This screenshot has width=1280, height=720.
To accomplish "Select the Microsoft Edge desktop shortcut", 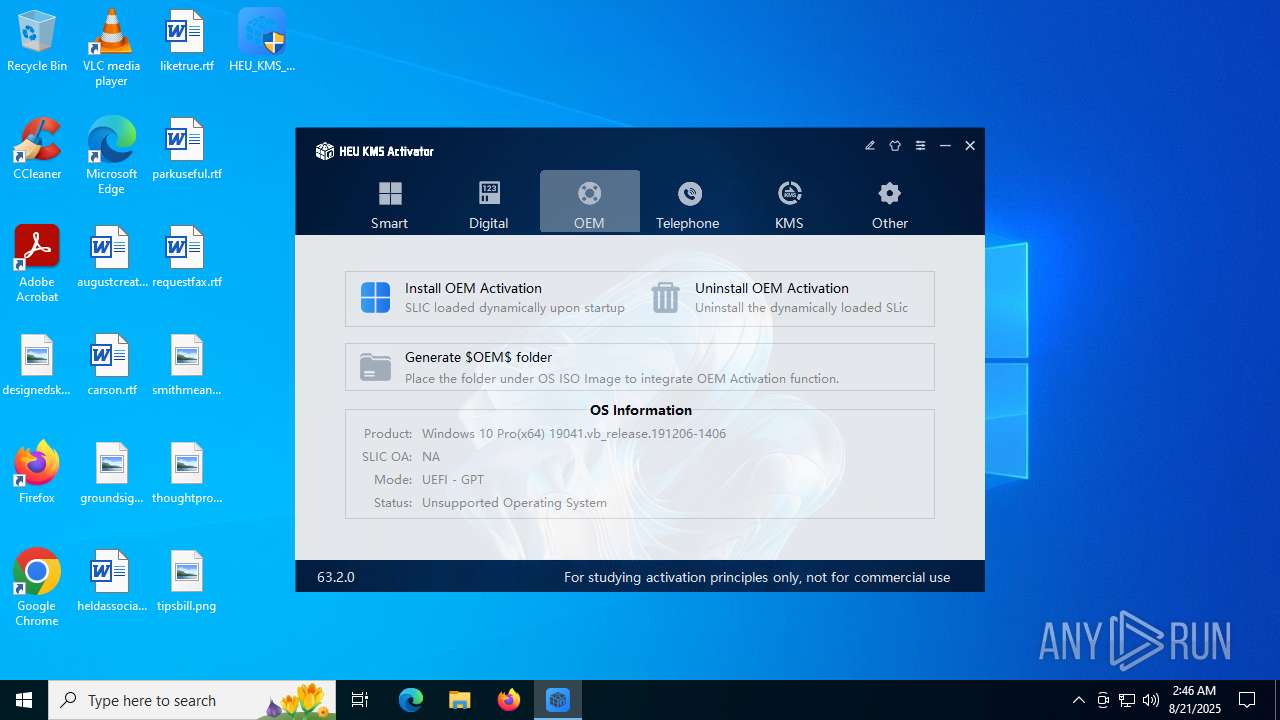I will pos(111,156).
